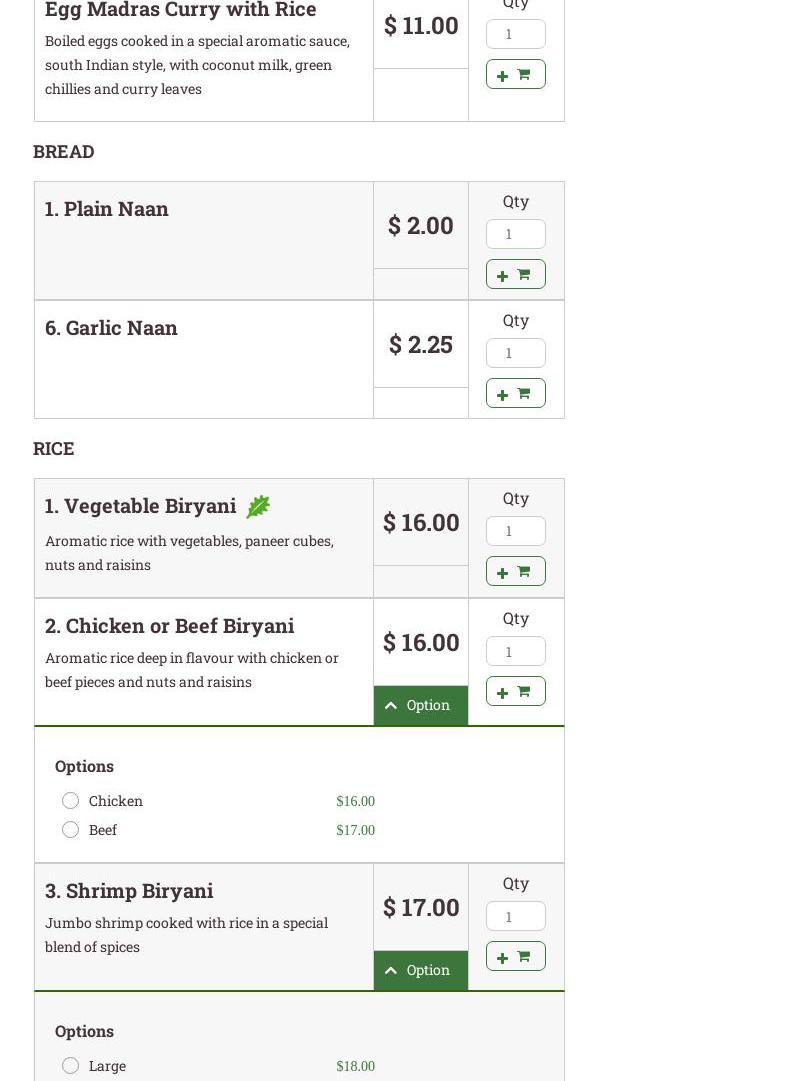The image size is (785, 1081).
Task: Select the Beef option radio button
Action: (x=70, y=829)
